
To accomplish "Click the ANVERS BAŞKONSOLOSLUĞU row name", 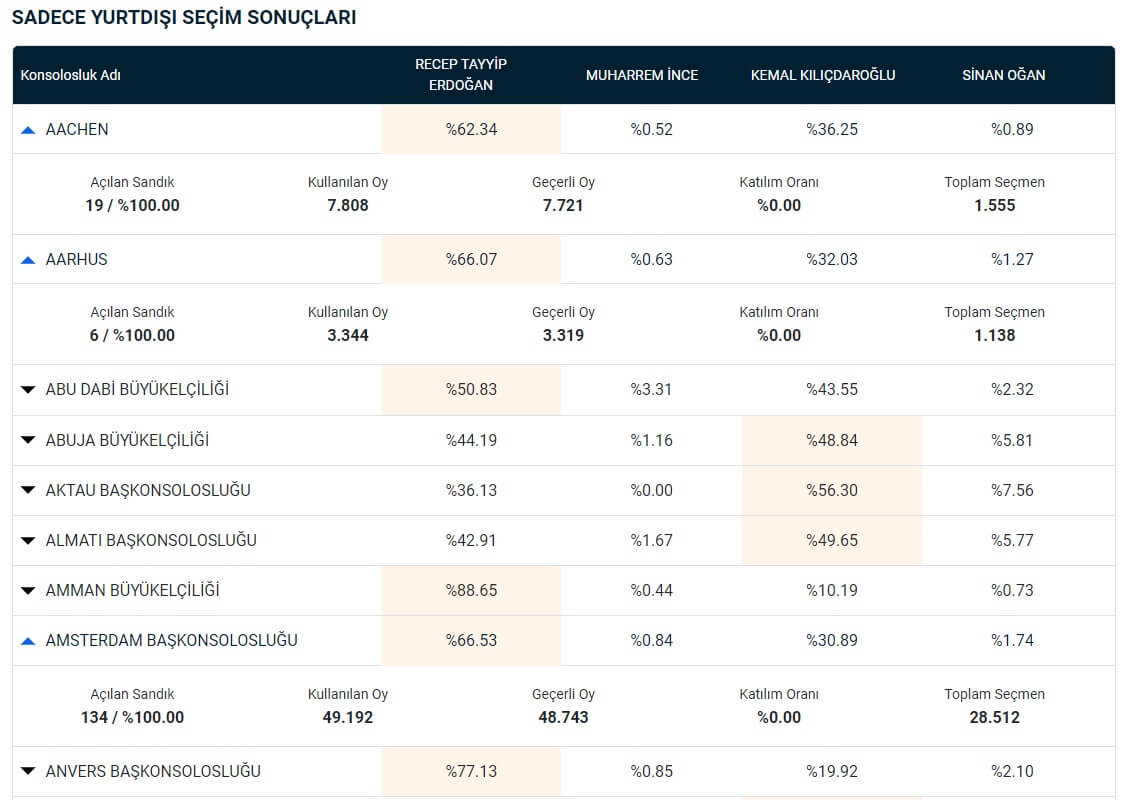I will tap(153, 771).
